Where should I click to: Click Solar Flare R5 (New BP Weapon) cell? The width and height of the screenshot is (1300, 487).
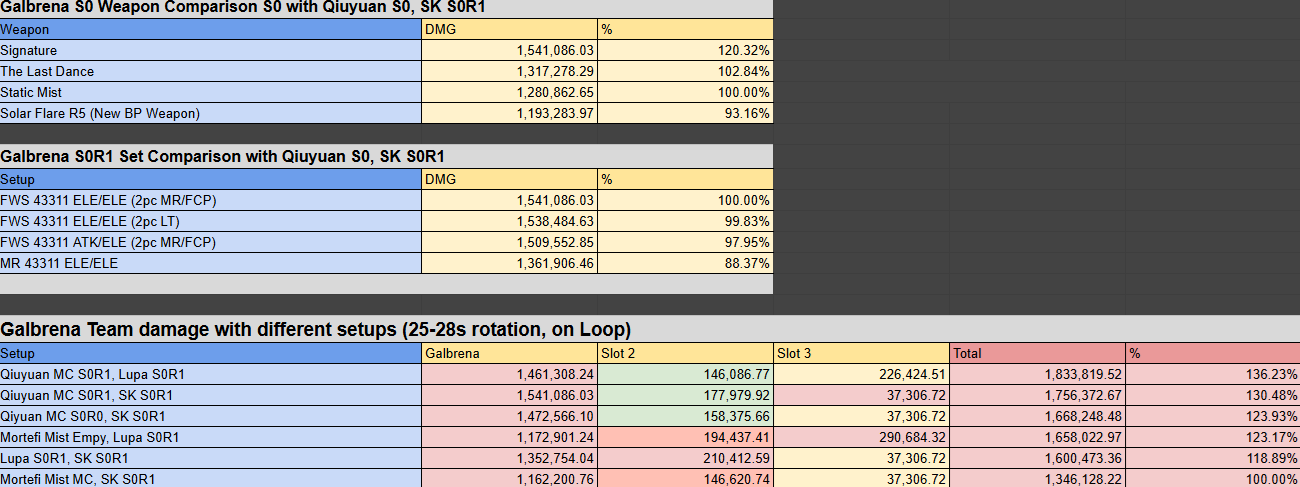(210, 113)
